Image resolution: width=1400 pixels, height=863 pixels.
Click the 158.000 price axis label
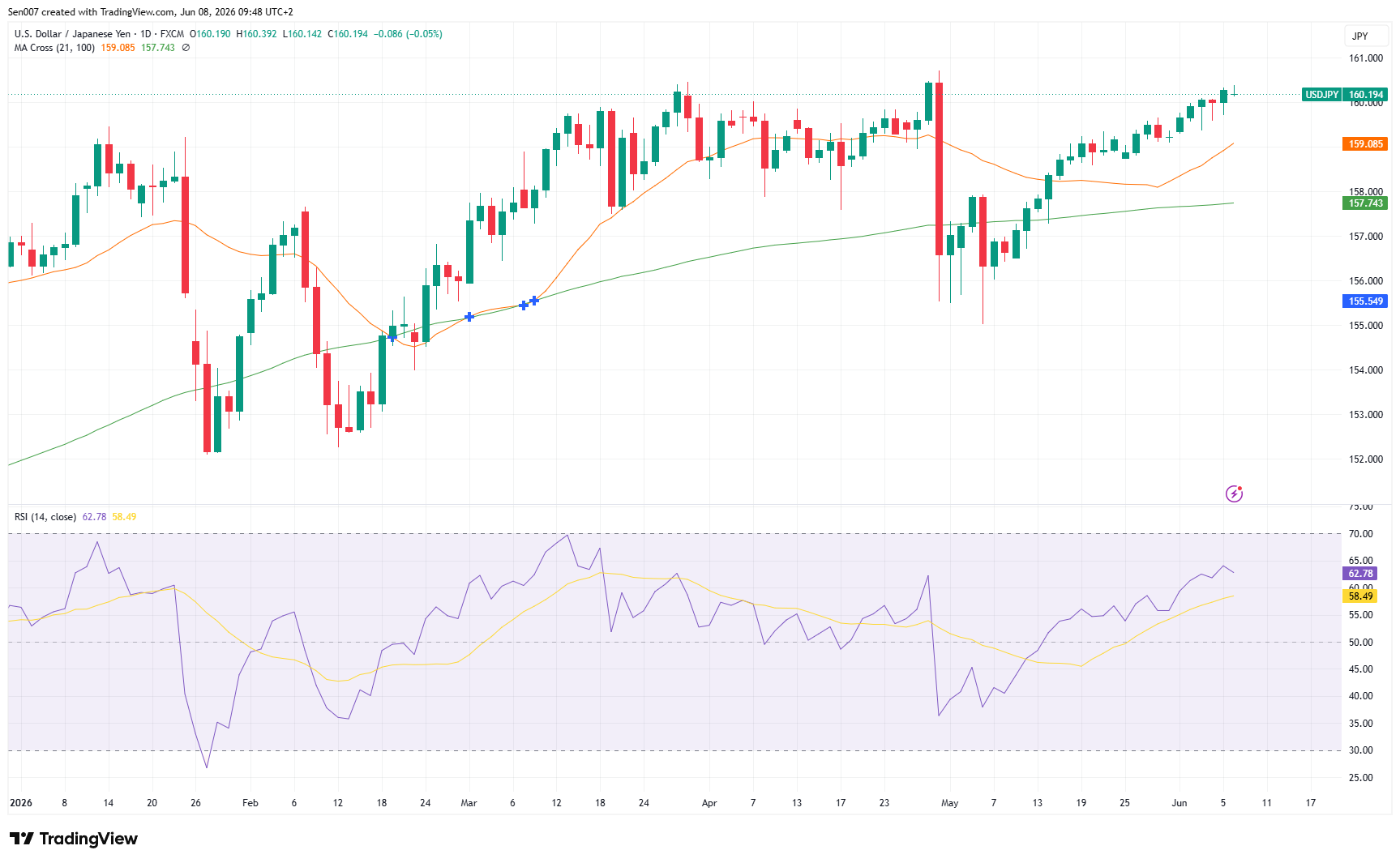(1366, 191)
